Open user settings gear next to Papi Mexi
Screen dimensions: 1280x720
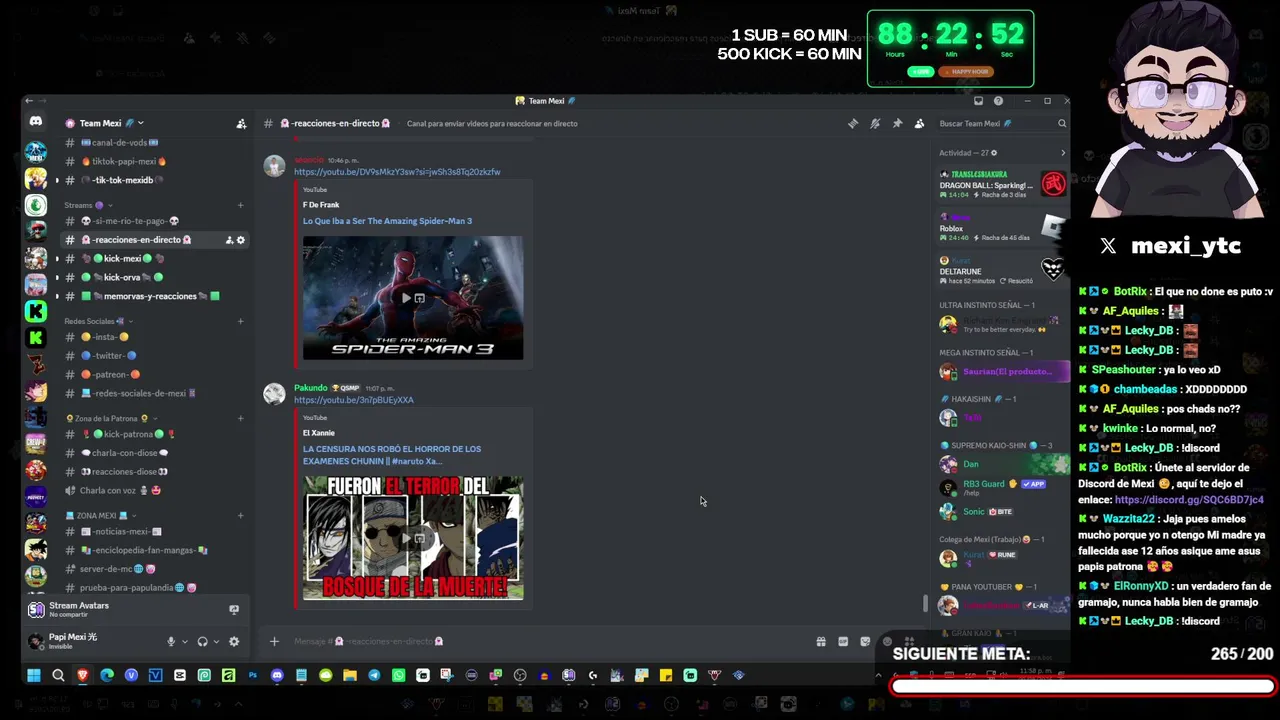(x=234, y=642)
